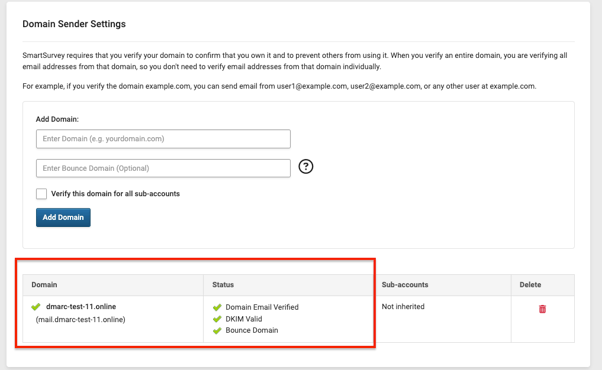Click the Domain Email Verified status text
The height and width of the screenshot is (370, 602).
coord(262,307)
